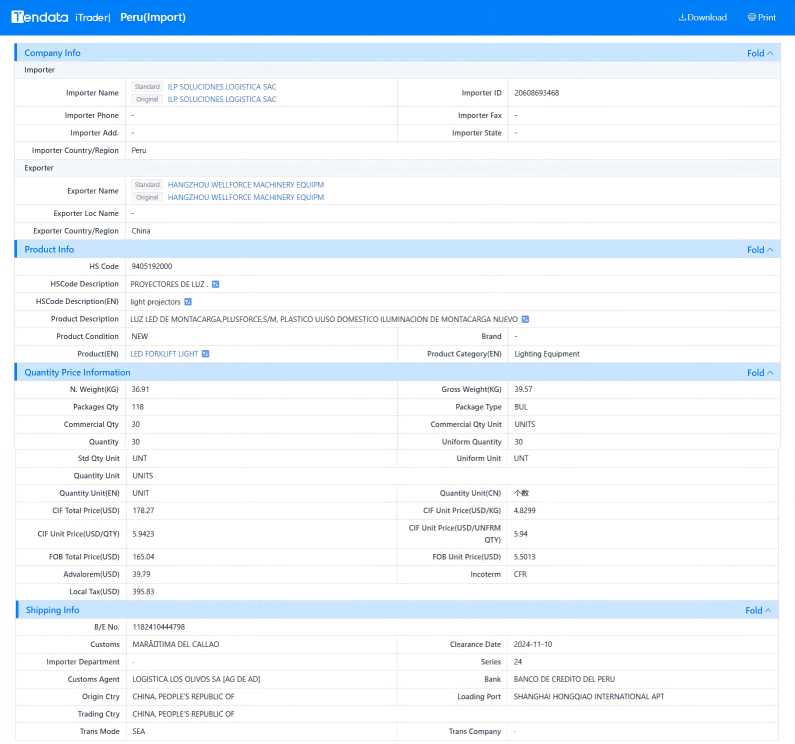Select Package Type value BUL

coord(521,407)
